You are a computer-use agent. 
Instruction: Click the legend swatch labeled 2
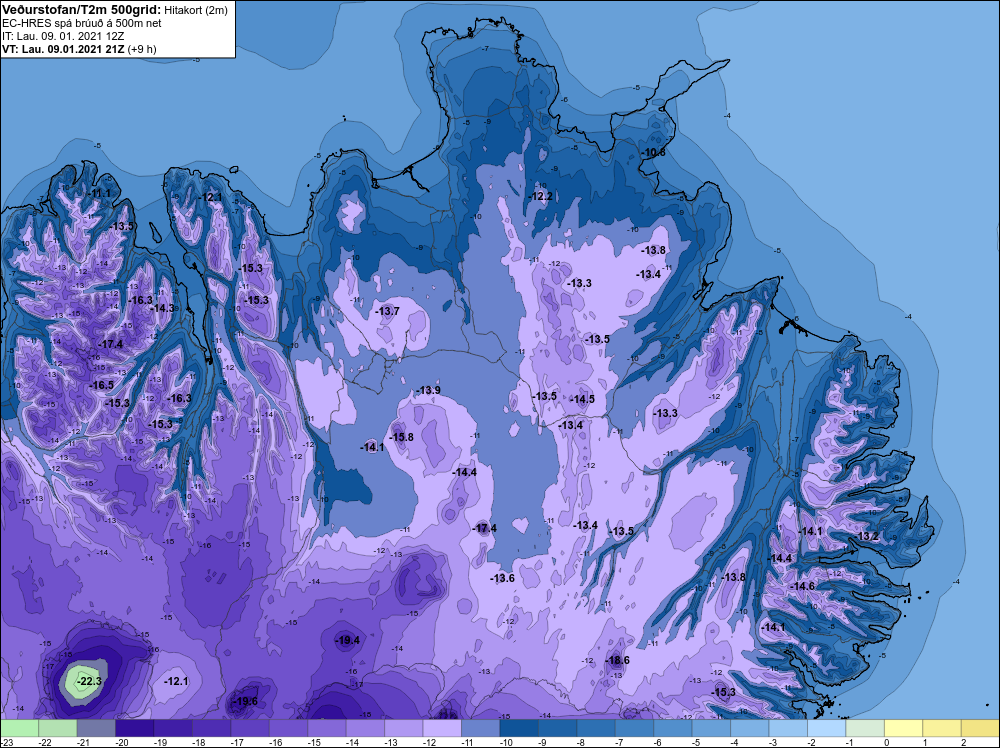coord(980,729)
